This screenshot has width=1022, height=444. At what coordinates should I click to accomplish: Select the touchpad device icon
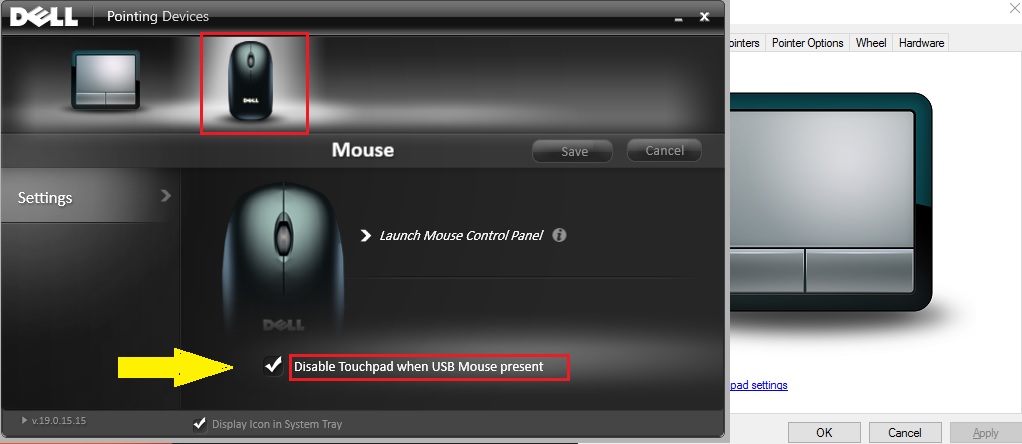tap(106, 80)
